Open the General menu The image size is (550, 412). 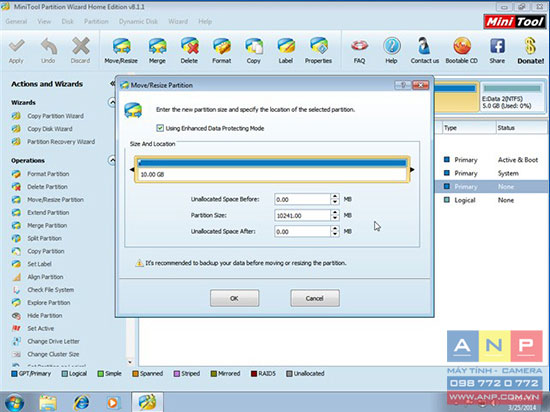point(16,21)
